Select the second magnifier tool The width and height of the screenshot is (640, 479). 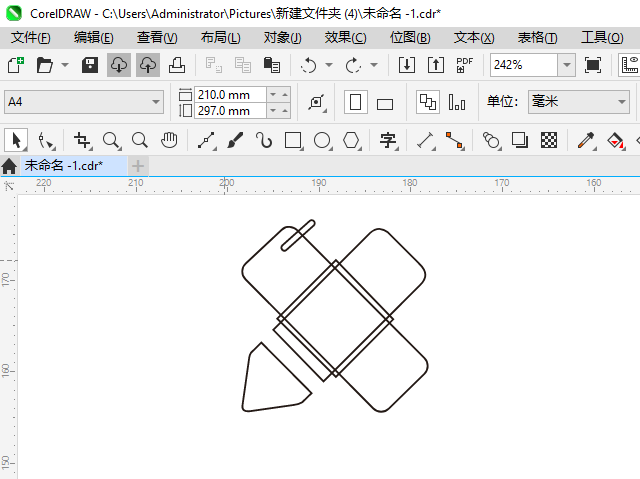point(140,140)
